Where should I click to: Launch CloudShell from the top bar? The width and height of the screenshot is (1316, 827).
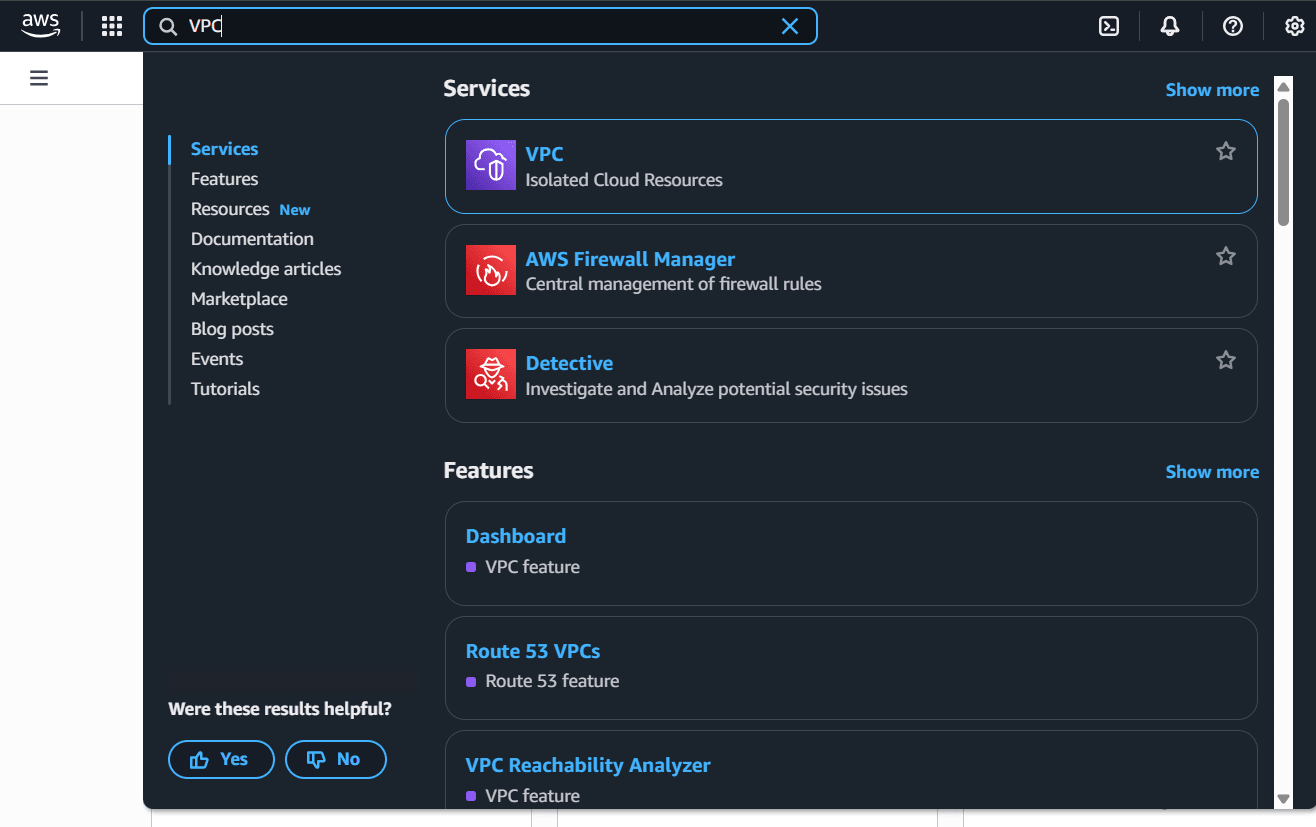pyautogui.click(x=1108, y=26)
